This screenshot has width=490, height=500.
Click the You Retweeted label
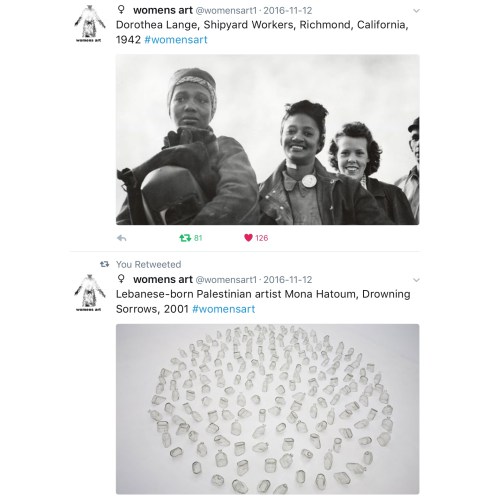[x=149, y=265]
